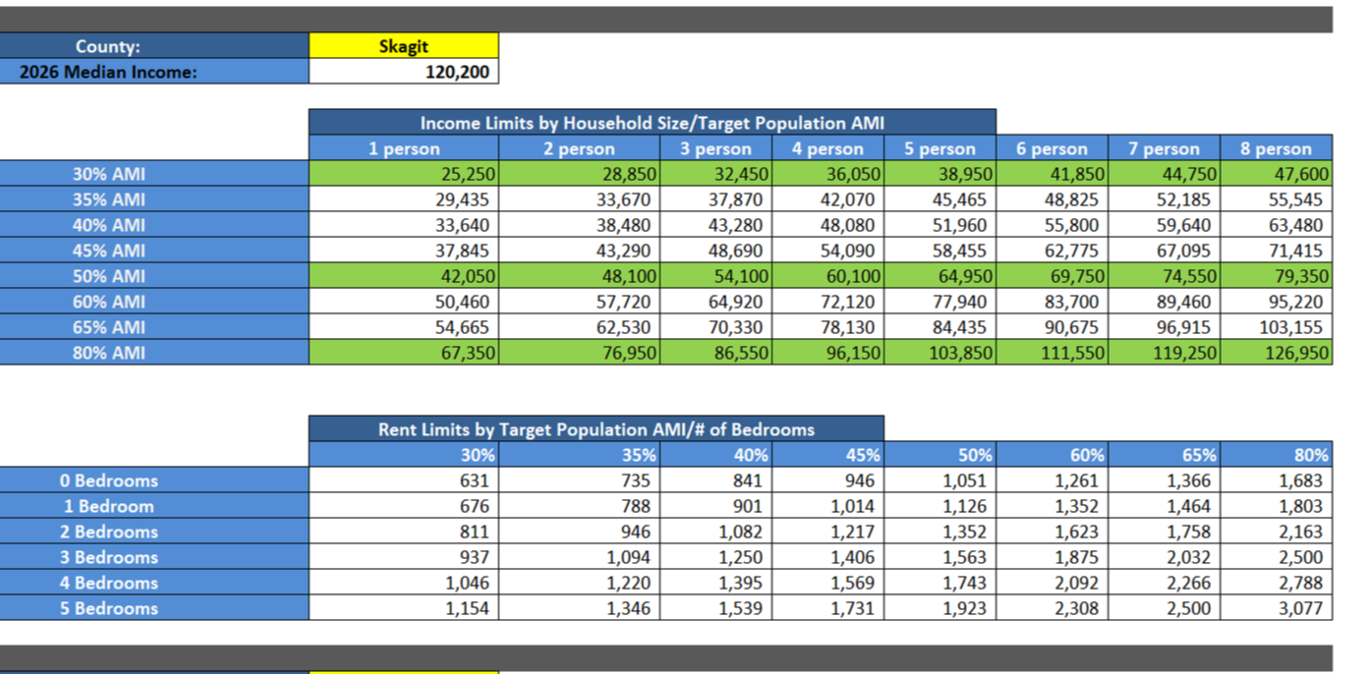Click the 3,077 rent cell

coord(1276,608)
